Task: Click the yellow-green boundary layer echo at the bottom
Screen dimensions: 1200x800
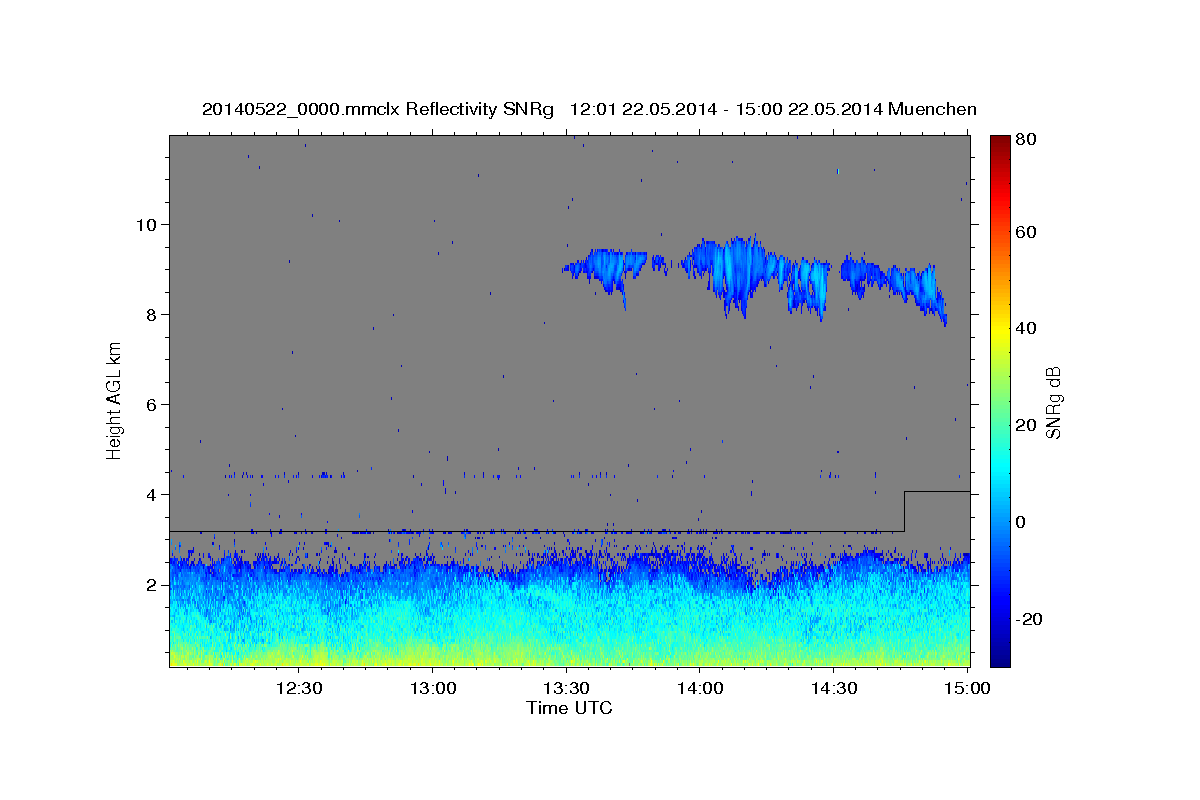Action: 569,655
